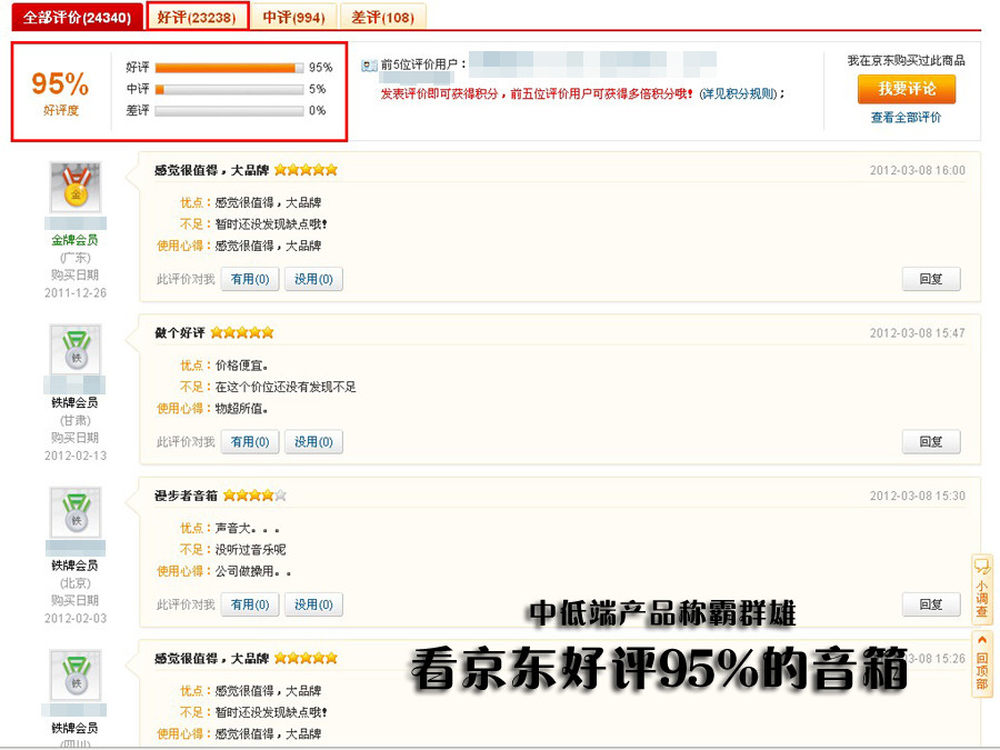Click the timestamp 2012-03-08 15:47

tap(918, 333)
